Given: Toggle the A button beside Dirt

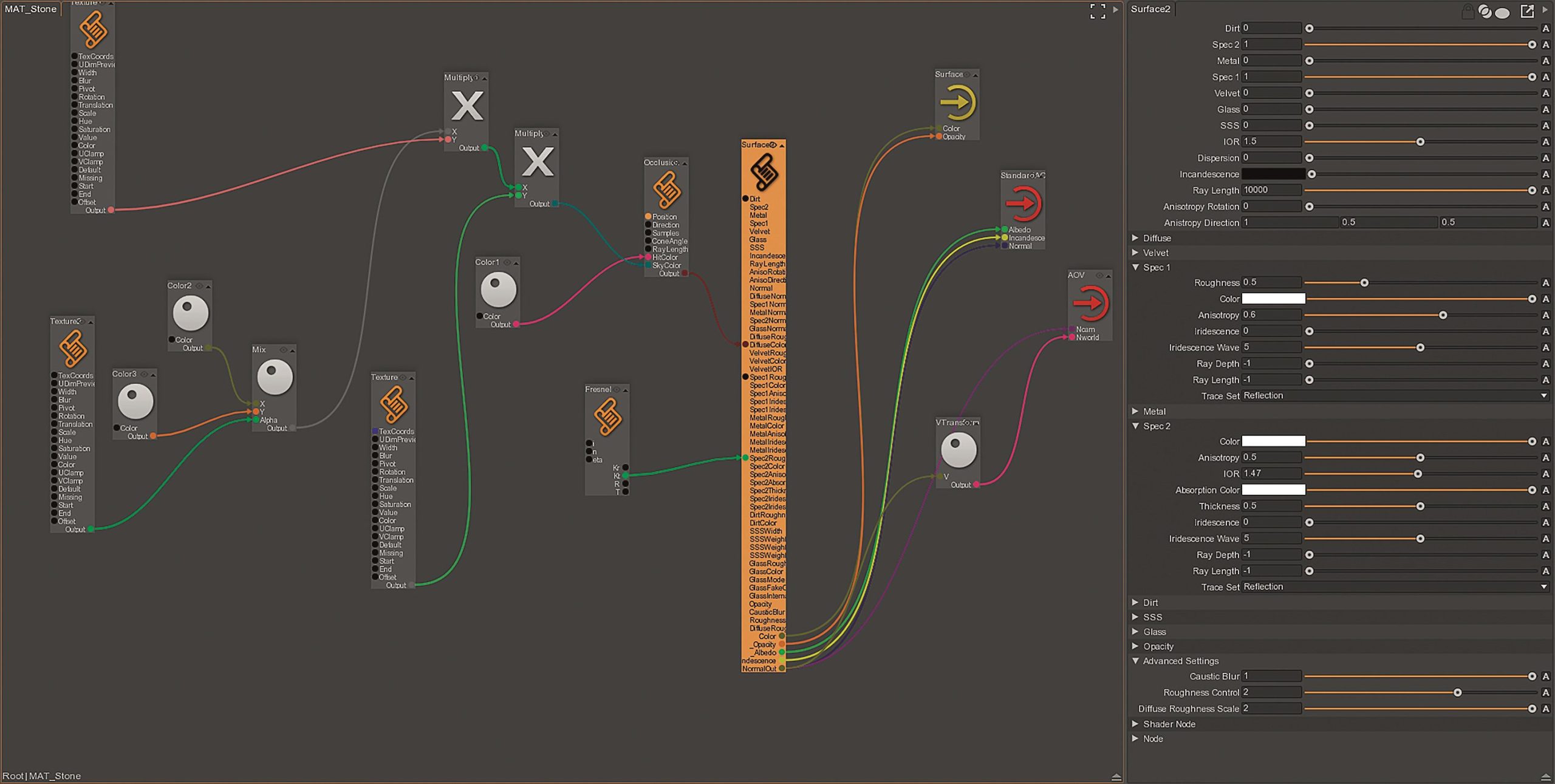Looking at the screenshot, I should coord(1546,29).
